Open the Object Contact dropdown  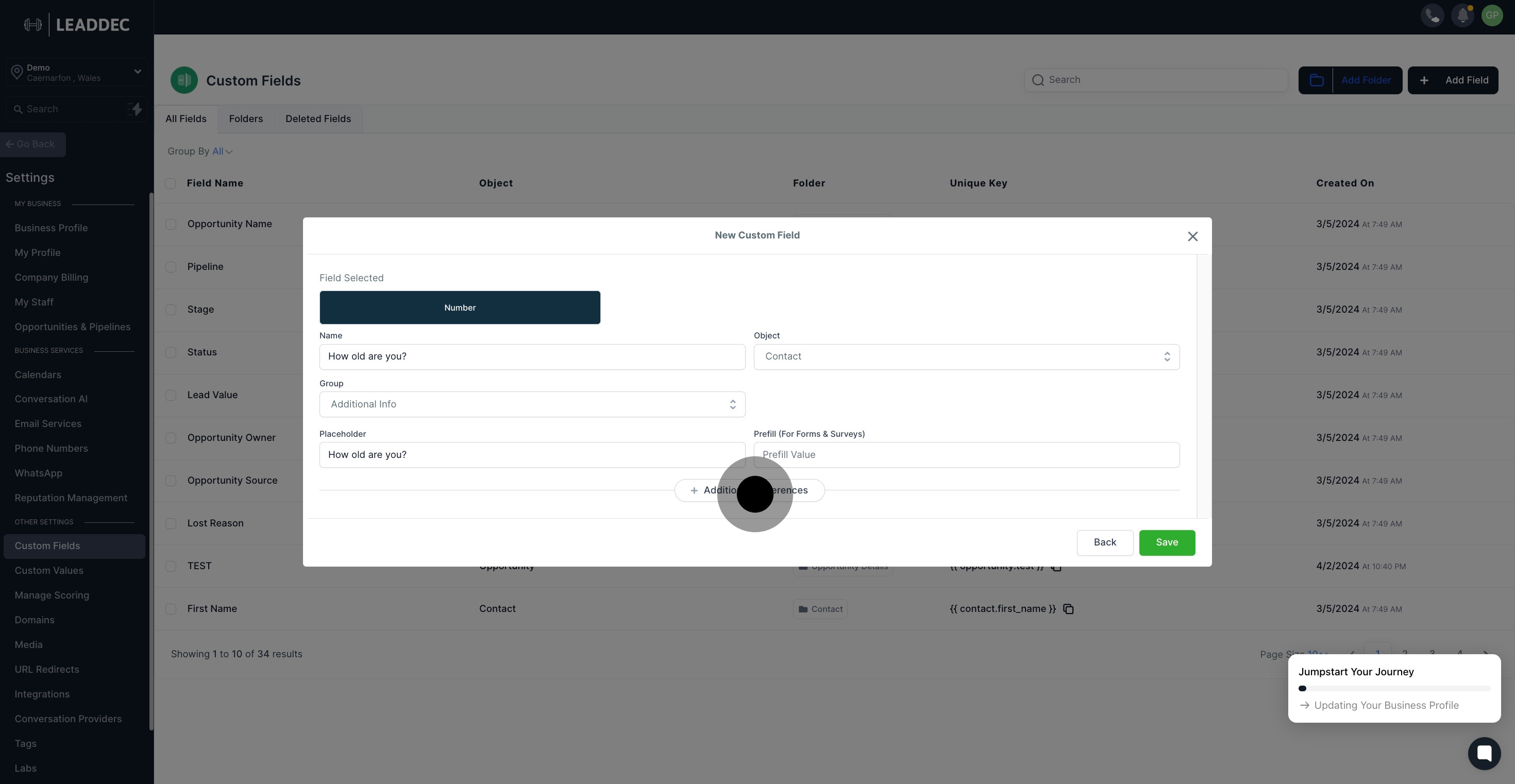pos(966,357)
